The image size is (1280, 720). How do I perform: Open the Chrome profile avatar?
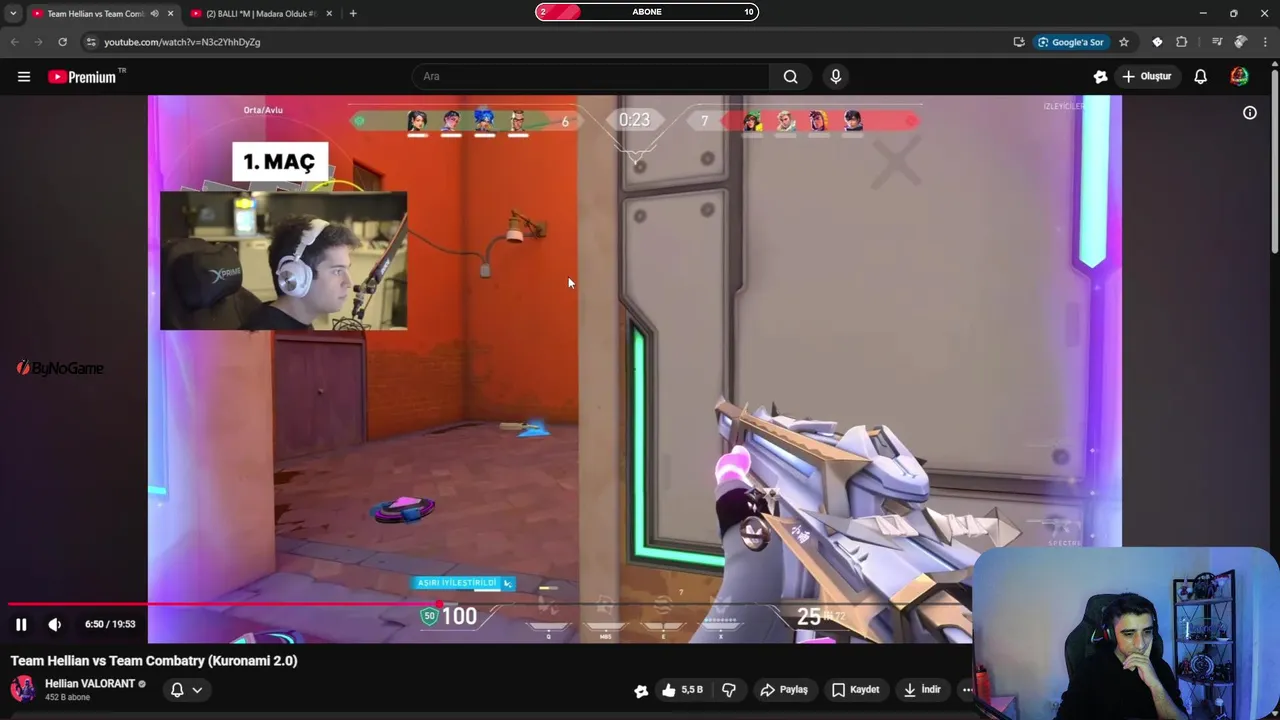pos(1241,42)
